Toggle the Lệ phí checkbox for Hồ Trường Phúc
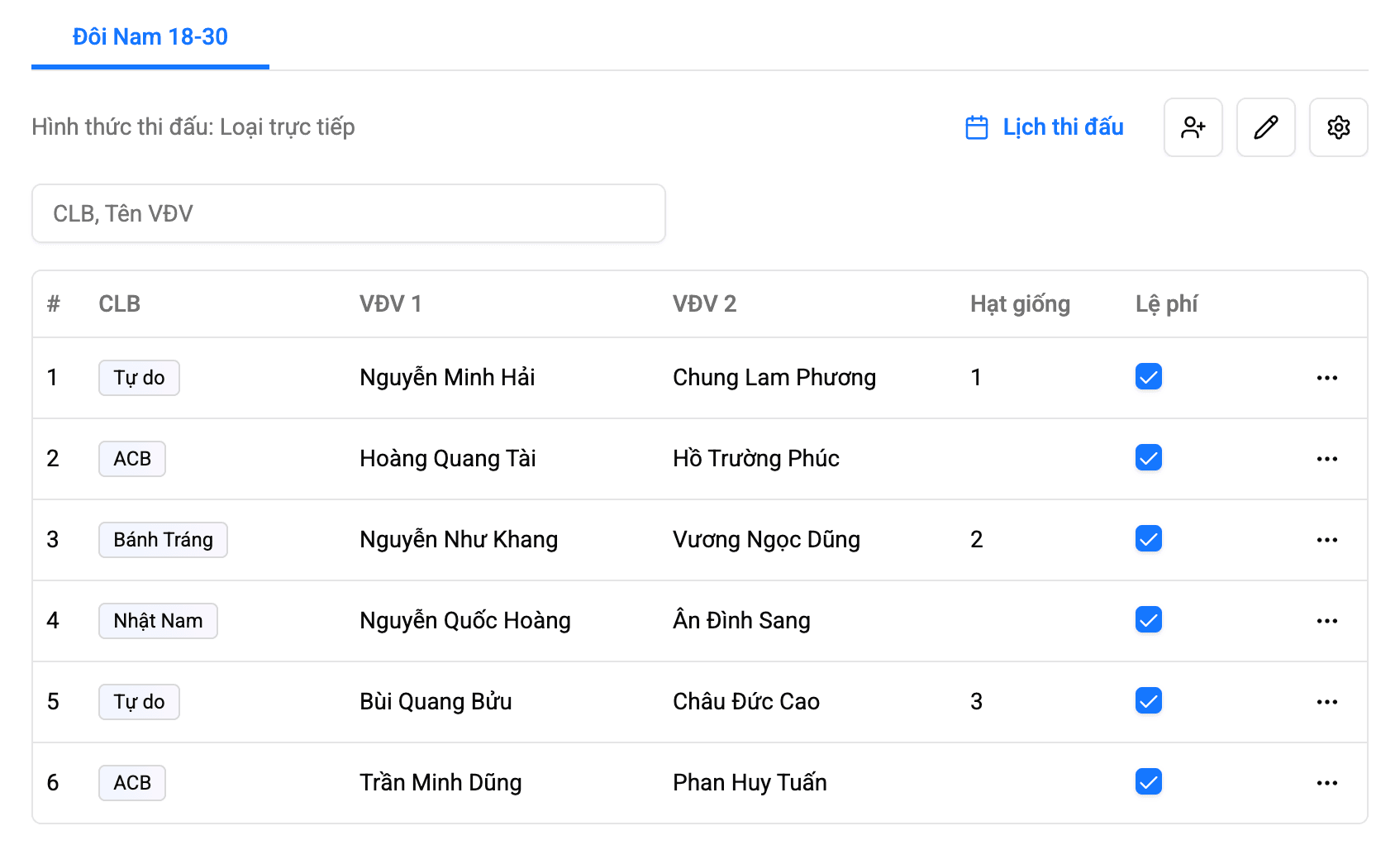The height and width of the screenshot is (845, 1400). [1148, 457]
